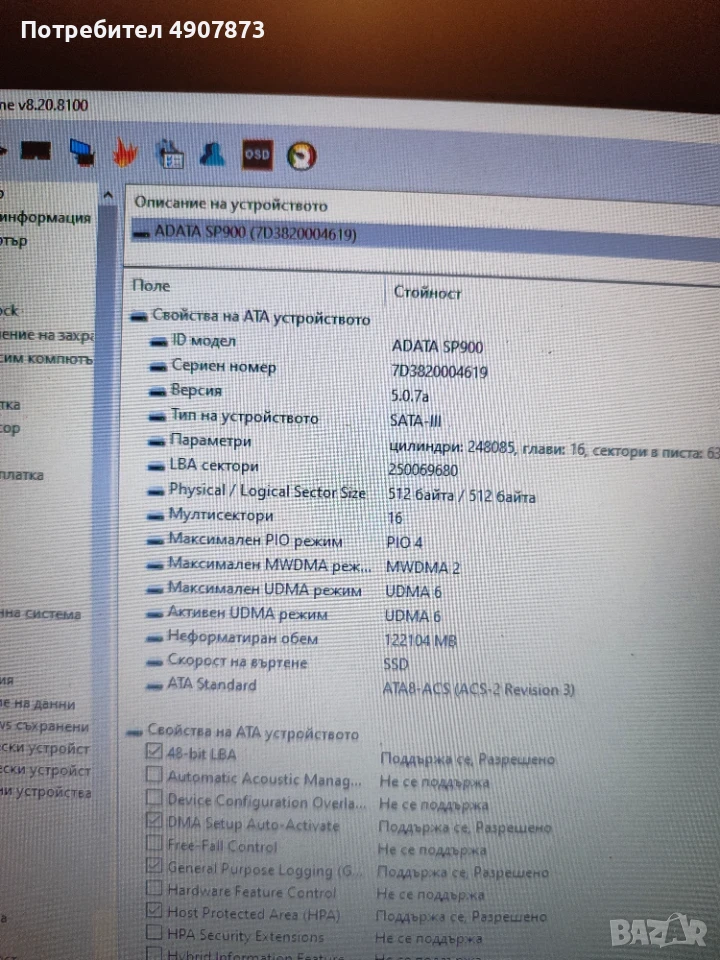Select UDMA 6 in Активен UDMA режим row
Viewport: 720px width, 960px height.
coord(413,616)
